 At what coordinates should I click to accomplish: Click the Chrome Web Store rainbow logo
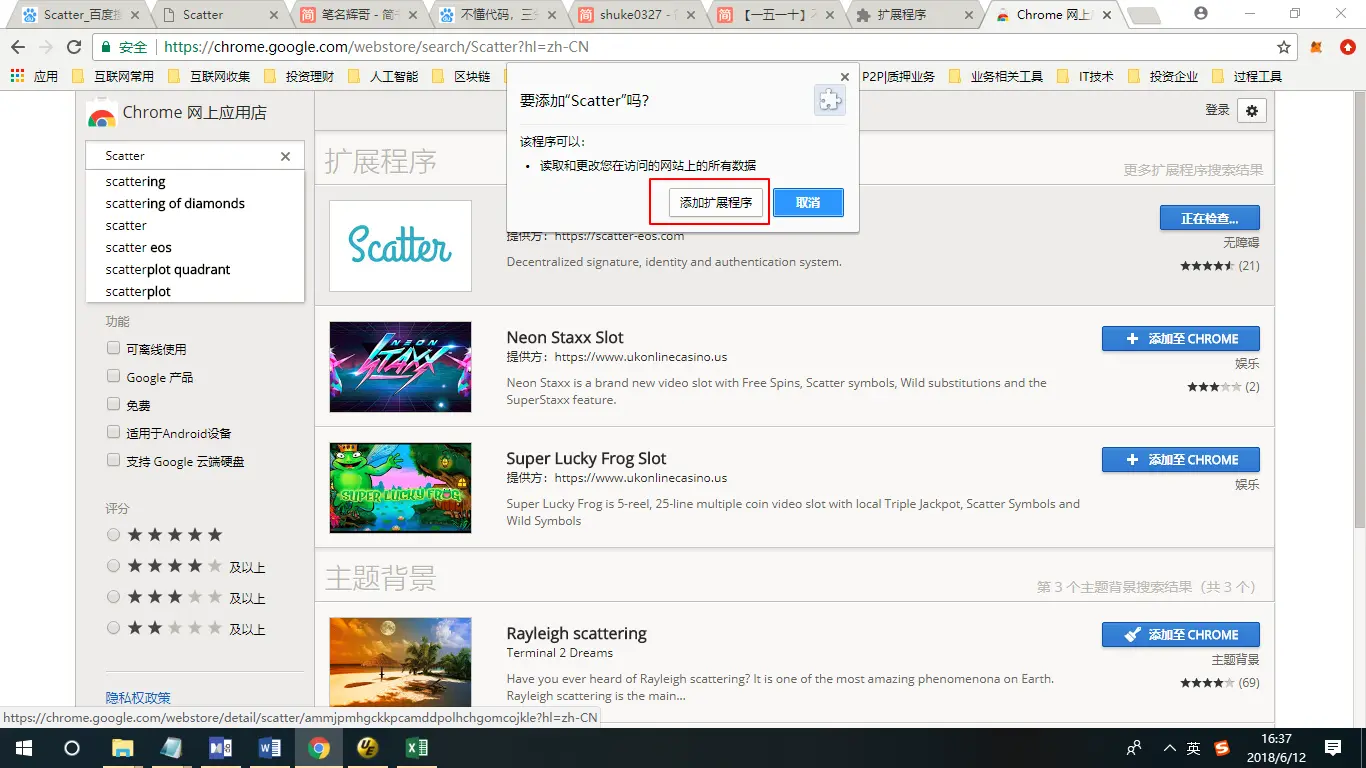pos(101,113)
